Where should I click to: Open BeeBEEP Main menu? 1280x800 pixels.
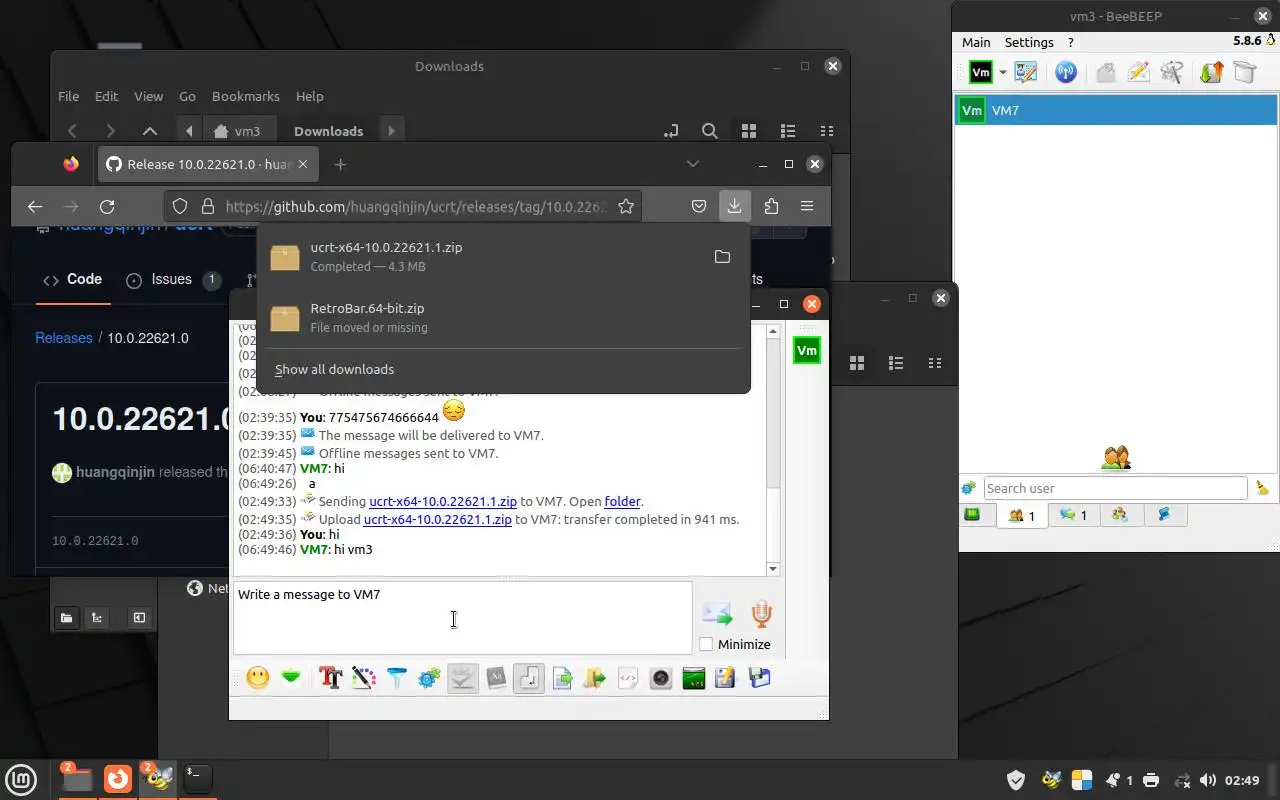(976, 42)
